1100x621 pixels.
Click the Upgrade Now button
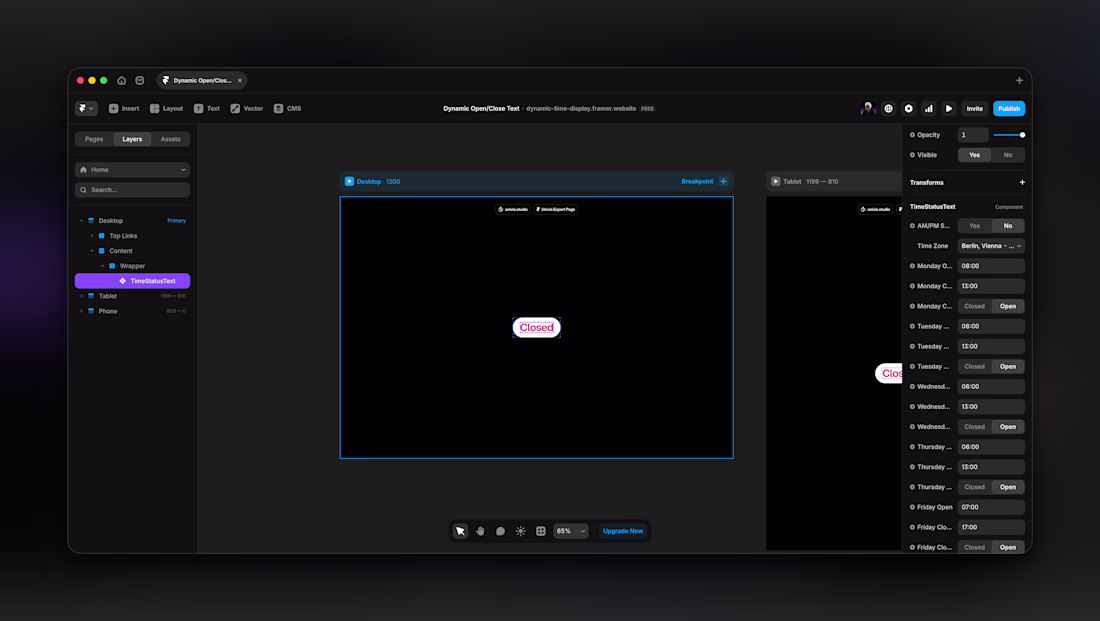click(623, 531)
